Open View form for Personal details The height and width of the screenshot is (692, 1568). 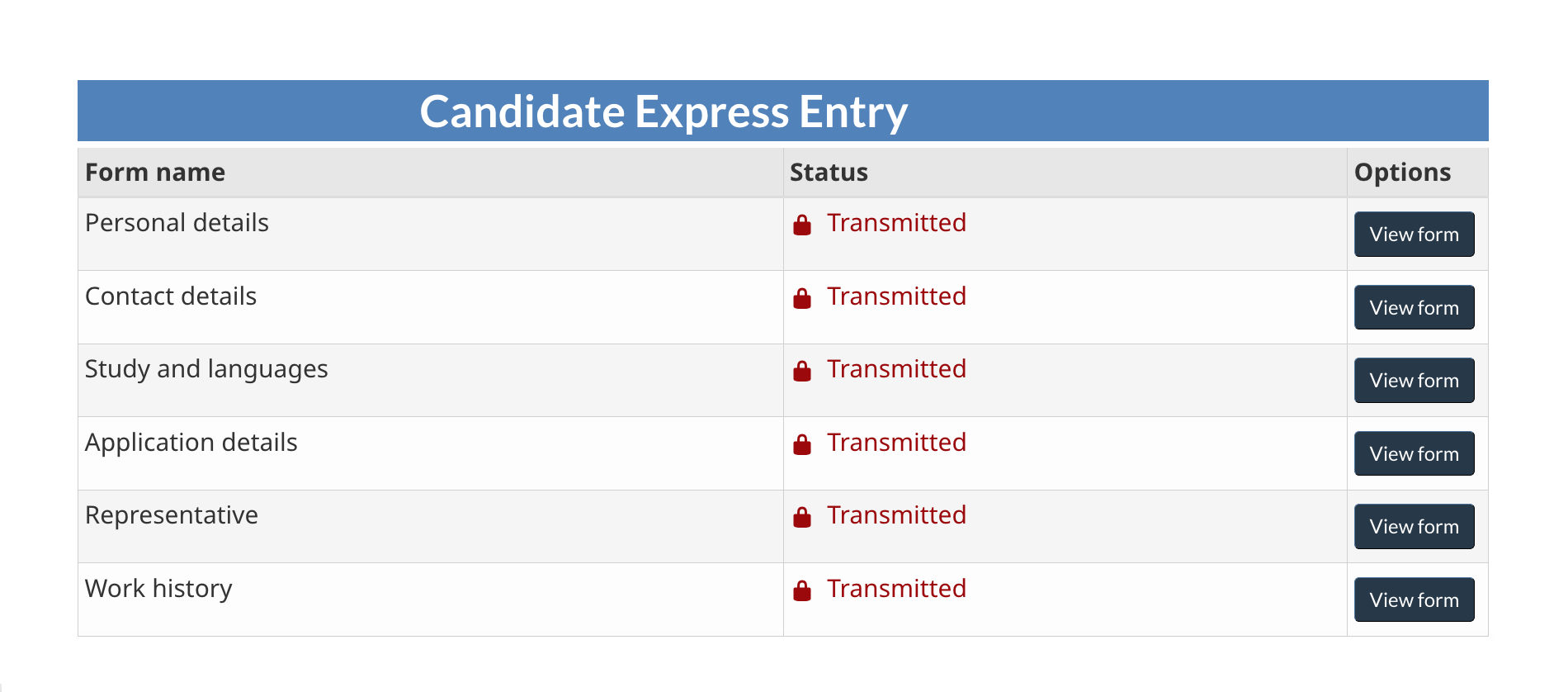coord(1414,235)
